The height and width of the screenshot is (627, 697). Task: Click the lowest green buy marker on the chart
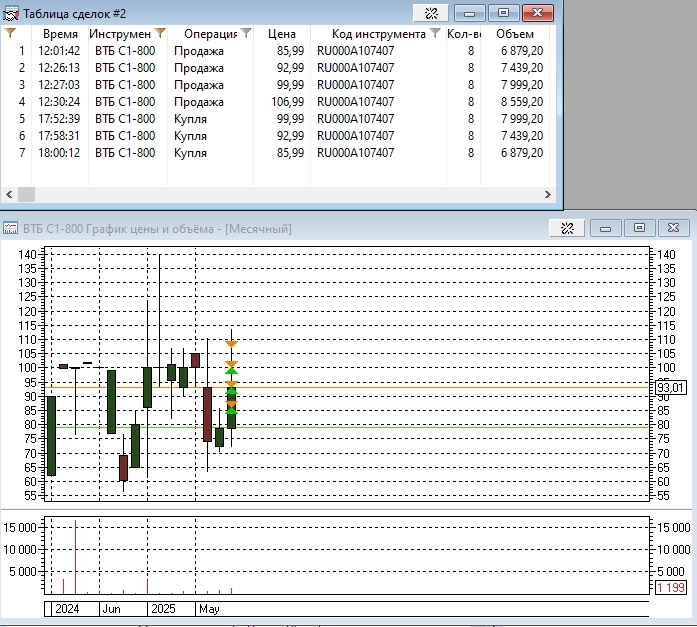231,410
